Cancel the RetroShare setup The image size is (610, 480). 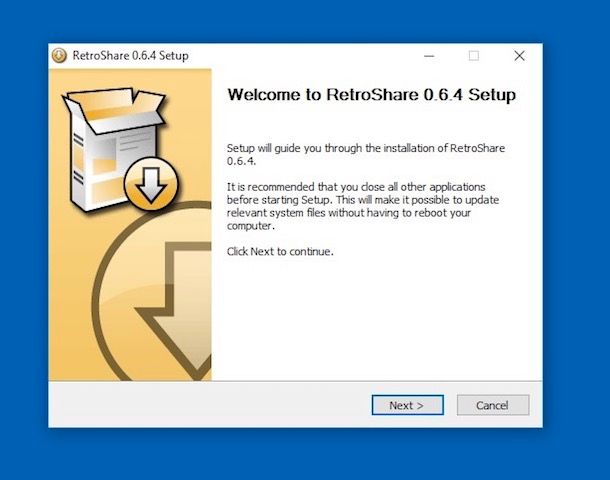click(x=493, y=405)
